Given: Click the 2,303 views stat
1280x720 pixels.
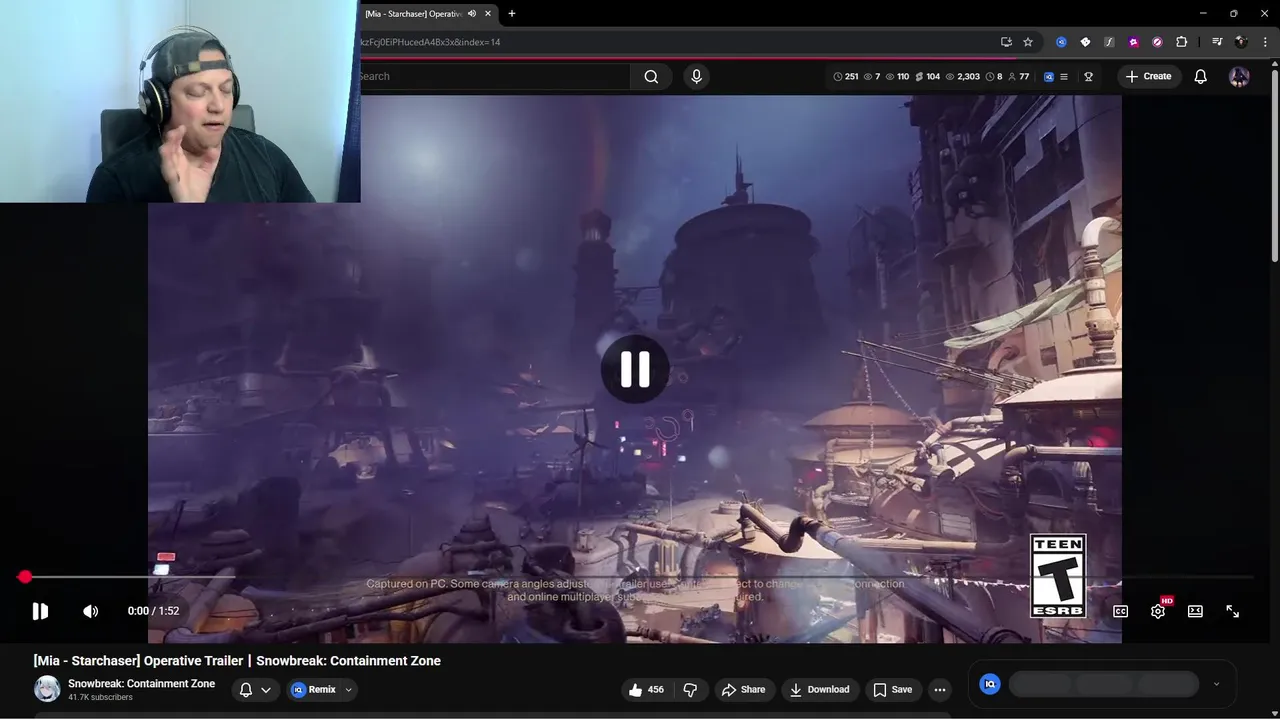Looking at the screenshot, I should 961,77.
